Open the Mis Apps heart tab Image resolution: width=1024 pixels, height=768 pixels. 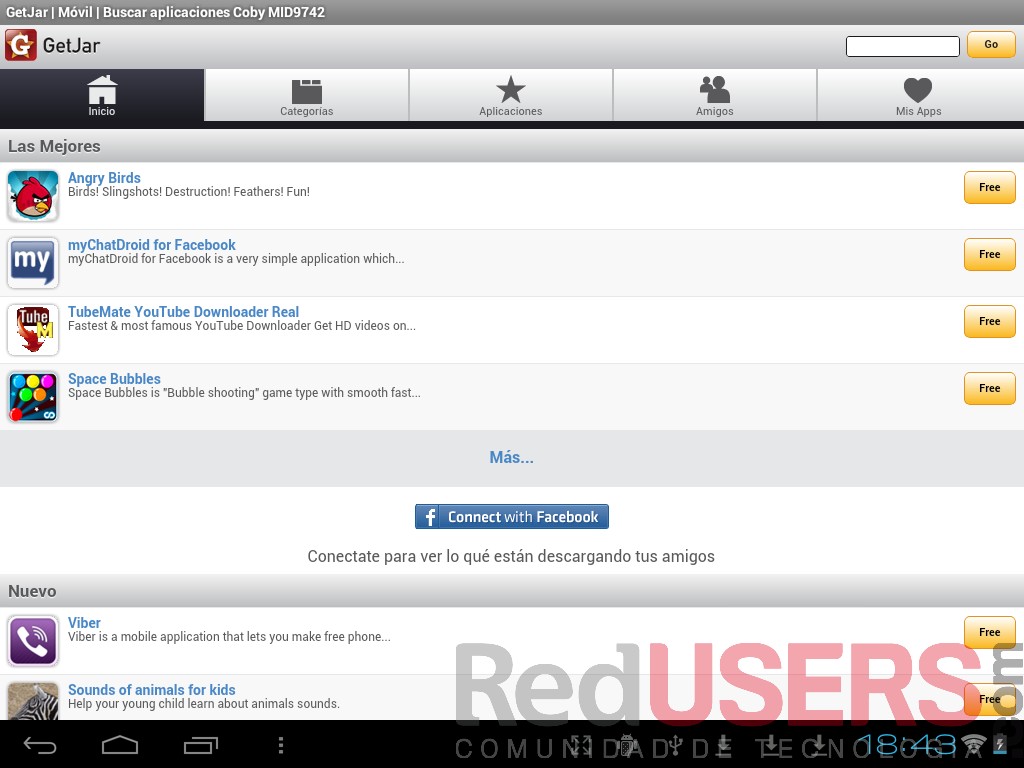coord(919,95)
